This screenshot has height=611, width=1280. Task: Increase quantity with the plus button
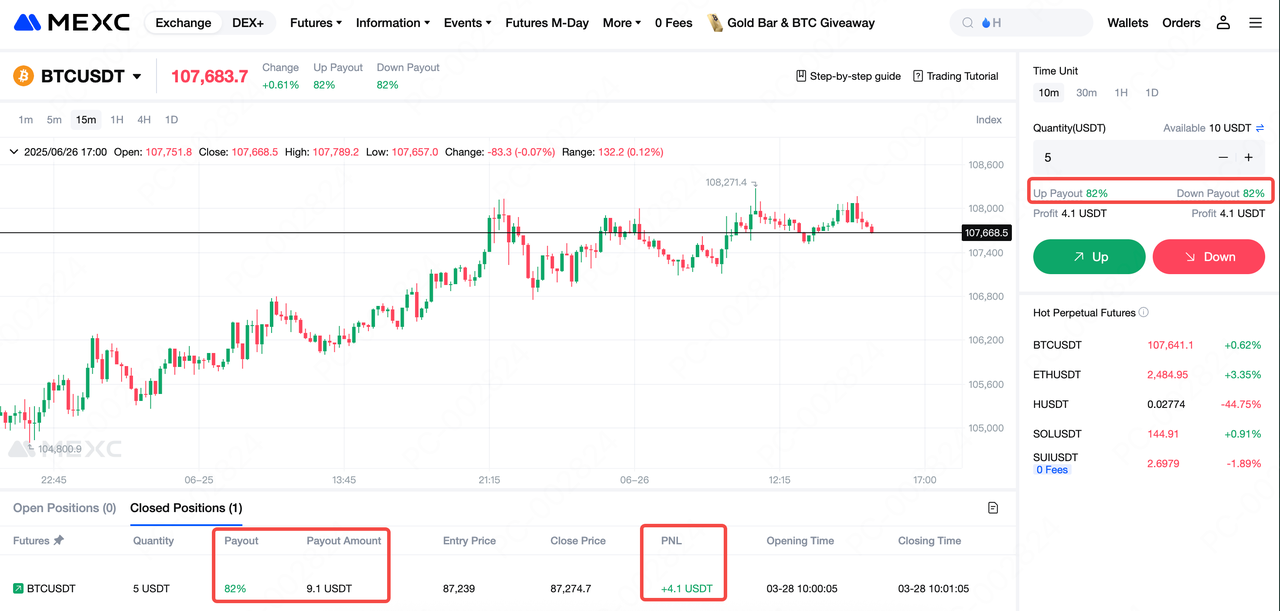point(1249,157)
